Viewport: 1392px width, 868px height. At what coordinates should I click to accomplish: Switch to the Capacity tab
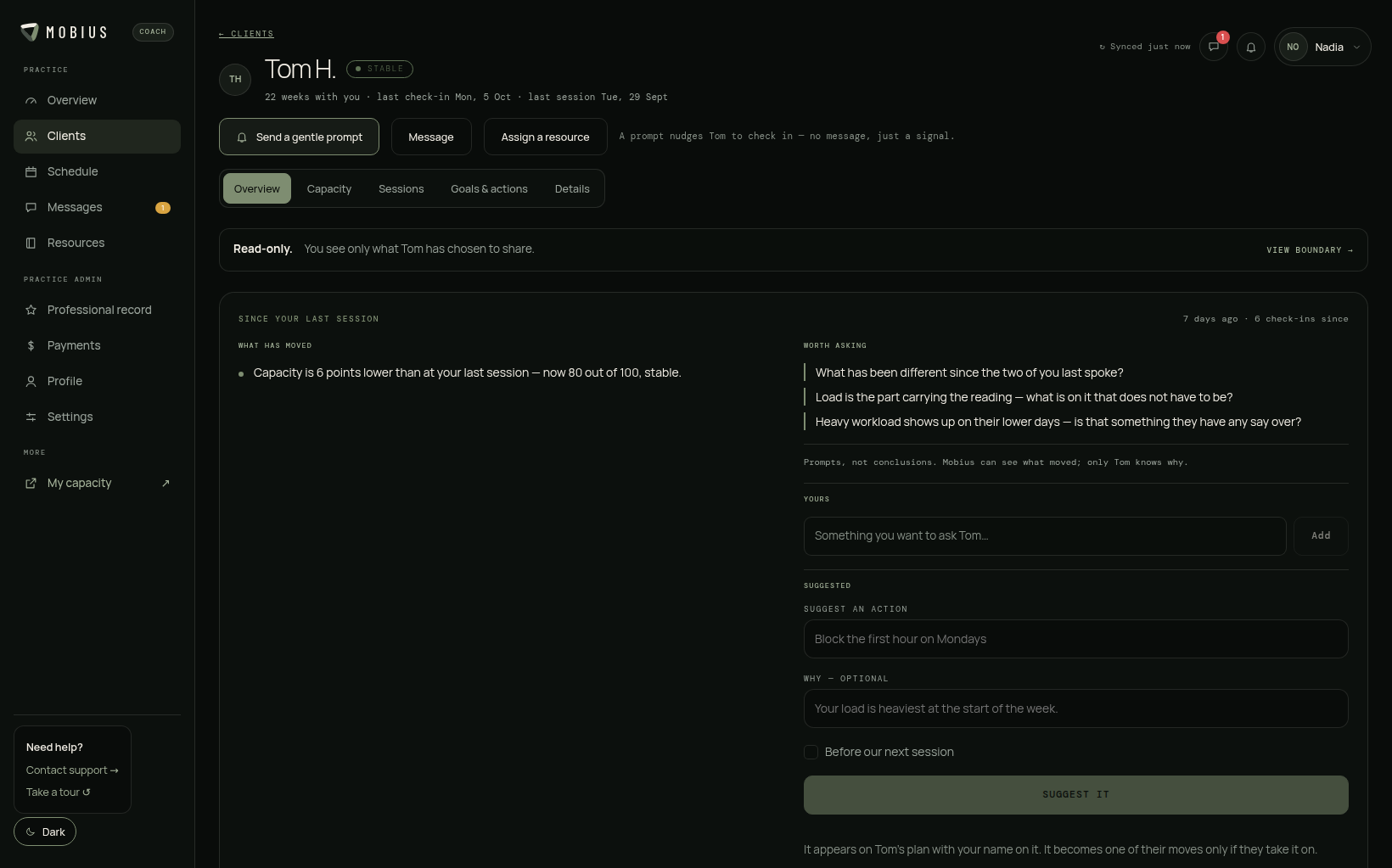click(x=329, y=189)
